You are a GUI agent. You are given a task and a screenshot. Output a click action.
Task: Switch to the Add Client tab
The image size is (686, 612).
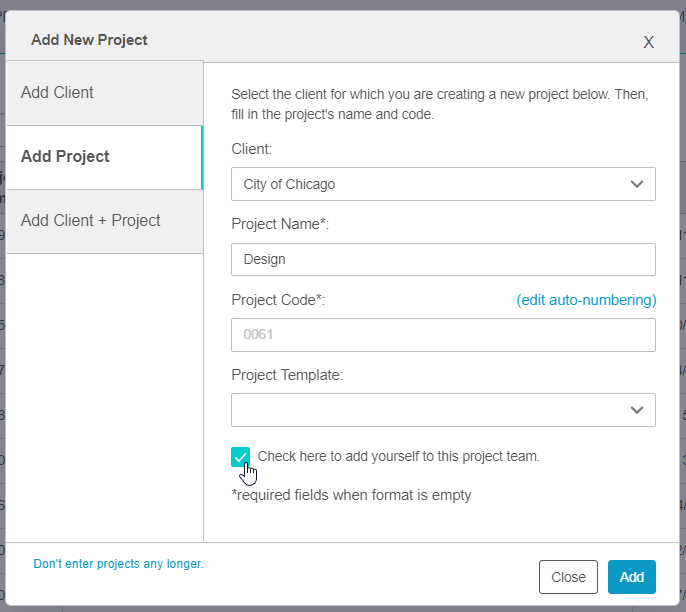pyautogui.click(x=104, y=93)
